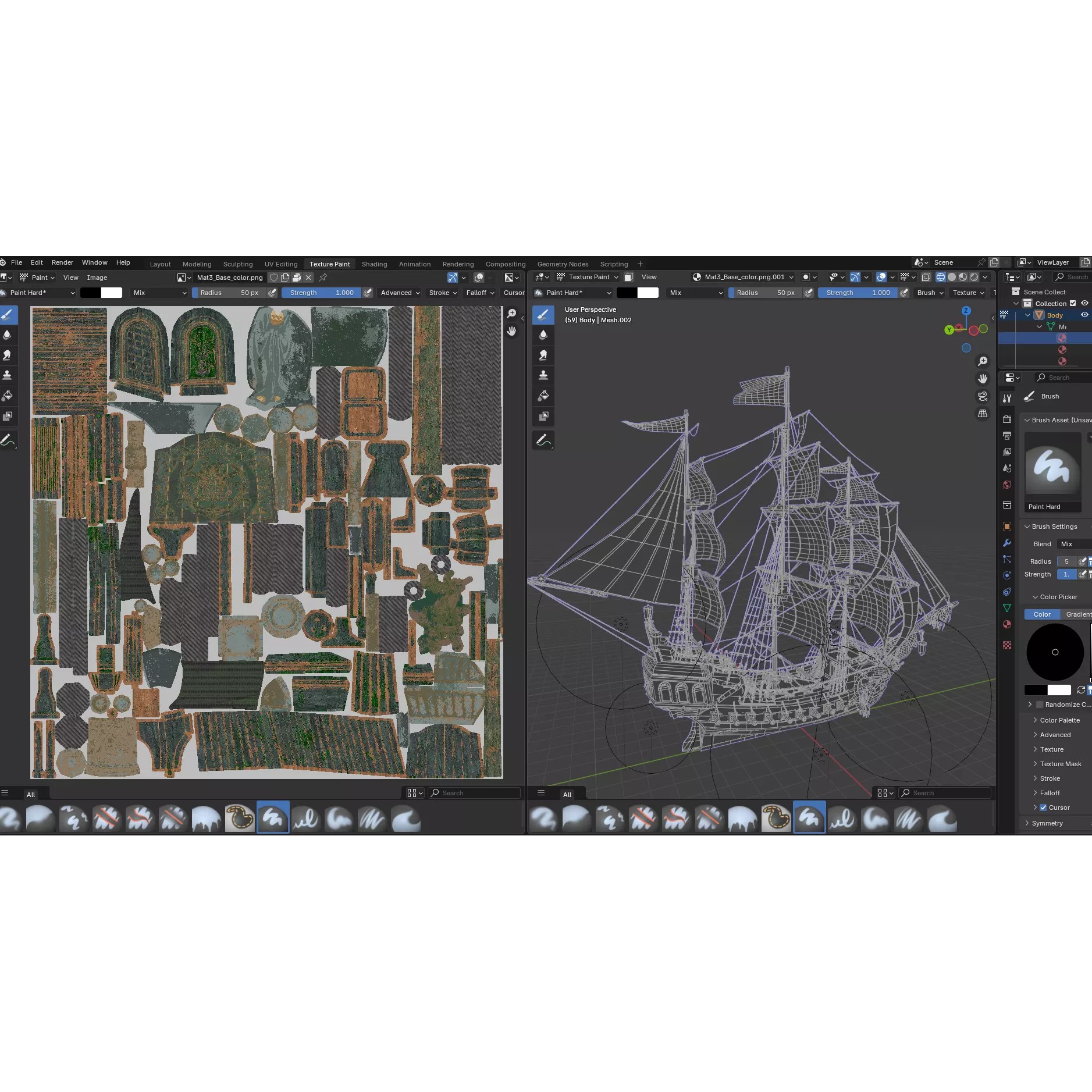
Task: Select the Soften tool in the 3D viewport toolbar
Action: [x=544, y=335]
